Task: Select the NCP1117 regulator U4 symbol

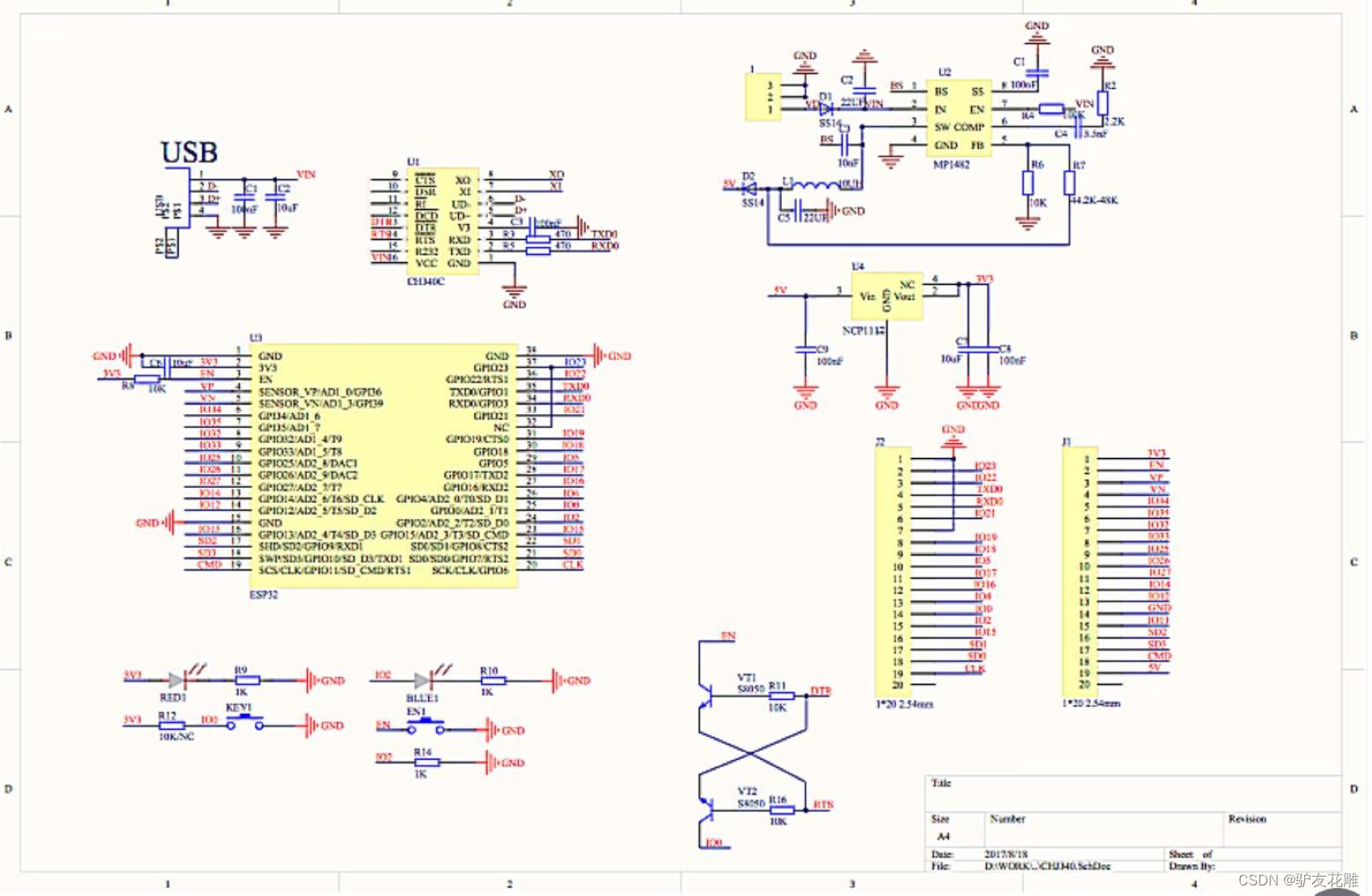Action: (887, 295)
